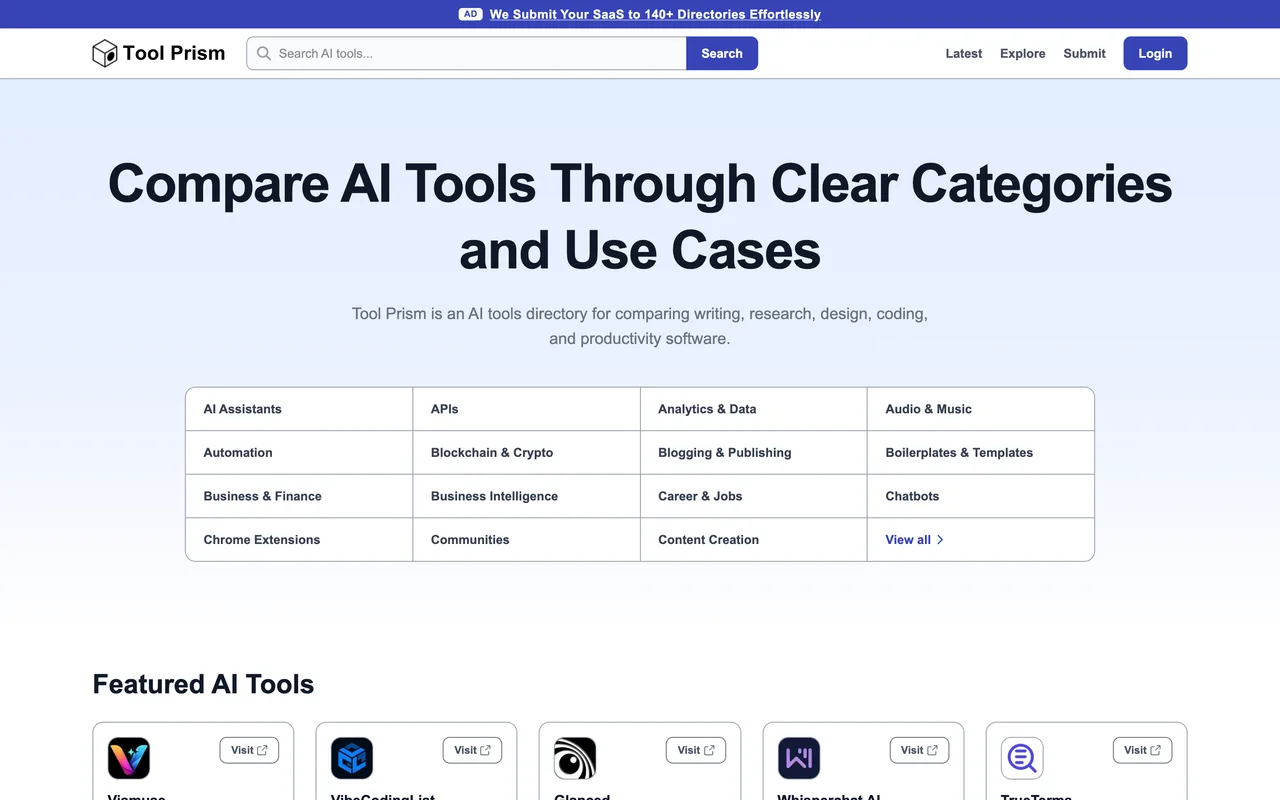Click Visit beside the purple magnifier logo
Viewport: 1280px width, 800px height.
coord(1142,750)
